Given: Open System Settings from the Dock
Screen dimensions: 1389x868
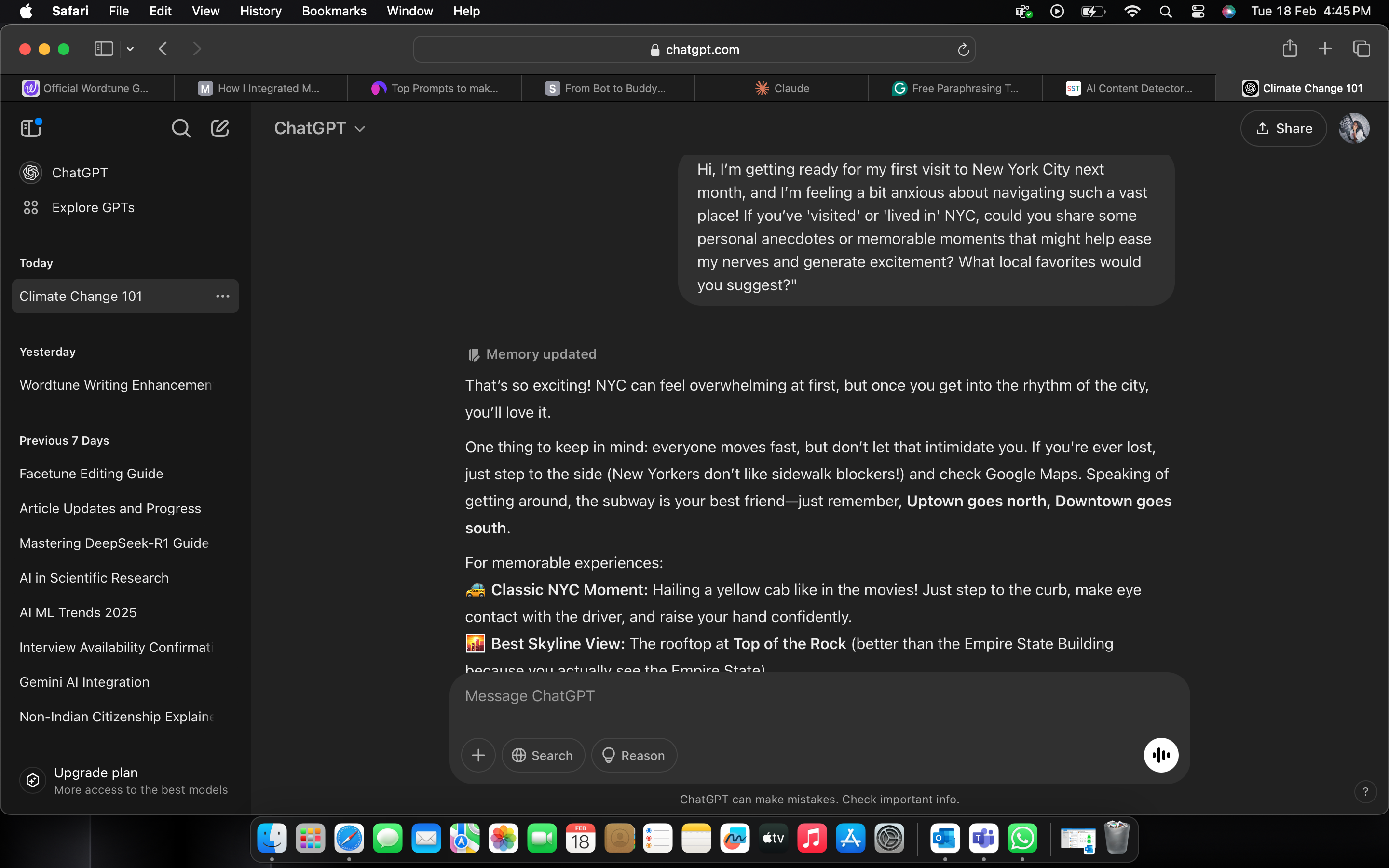Looking at the screenshot, I should click(889, 839).
